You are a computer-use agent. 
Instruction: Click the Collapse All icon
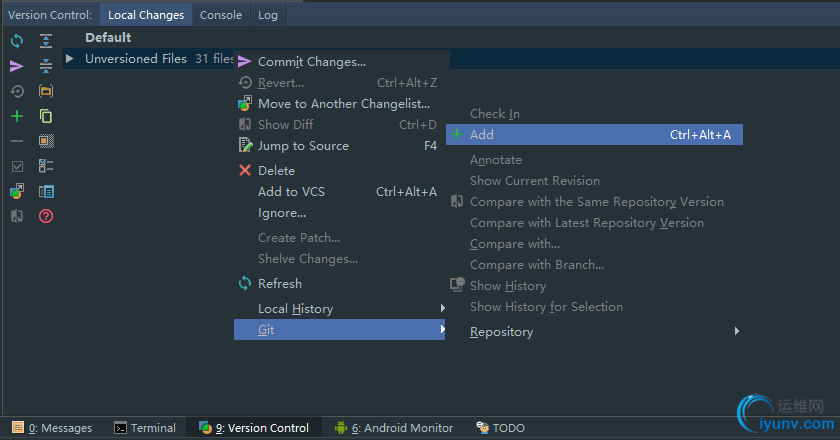click(46, 66)
